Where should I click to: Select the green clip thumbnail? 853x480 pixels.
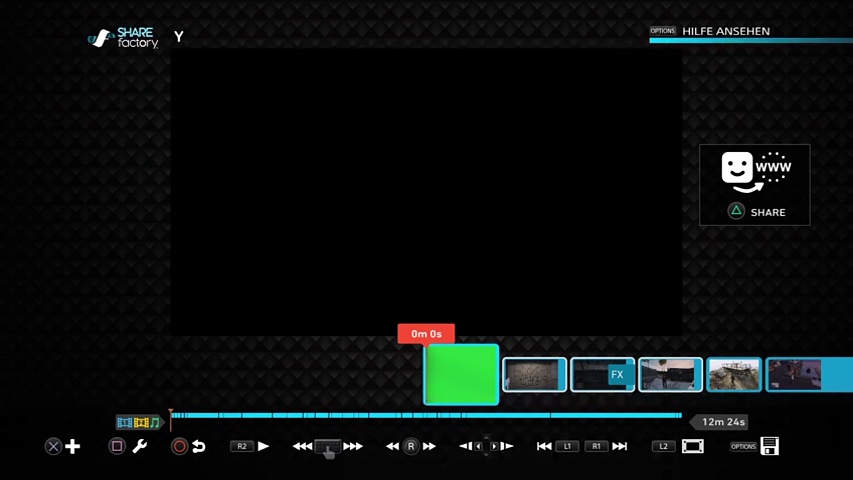[461, 374]
